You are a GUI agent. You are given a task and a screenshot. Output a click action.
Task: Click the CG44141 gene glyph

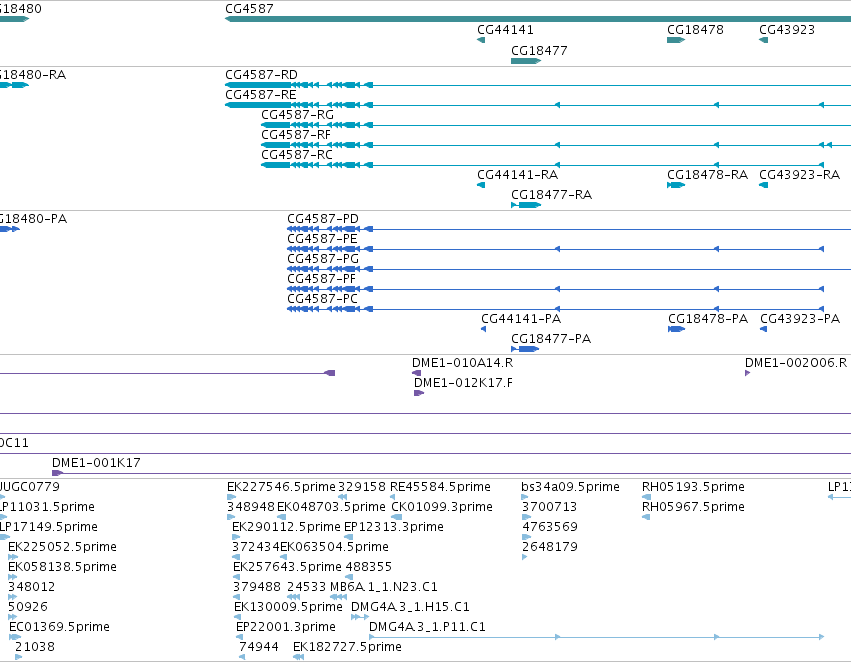(481, 40)
